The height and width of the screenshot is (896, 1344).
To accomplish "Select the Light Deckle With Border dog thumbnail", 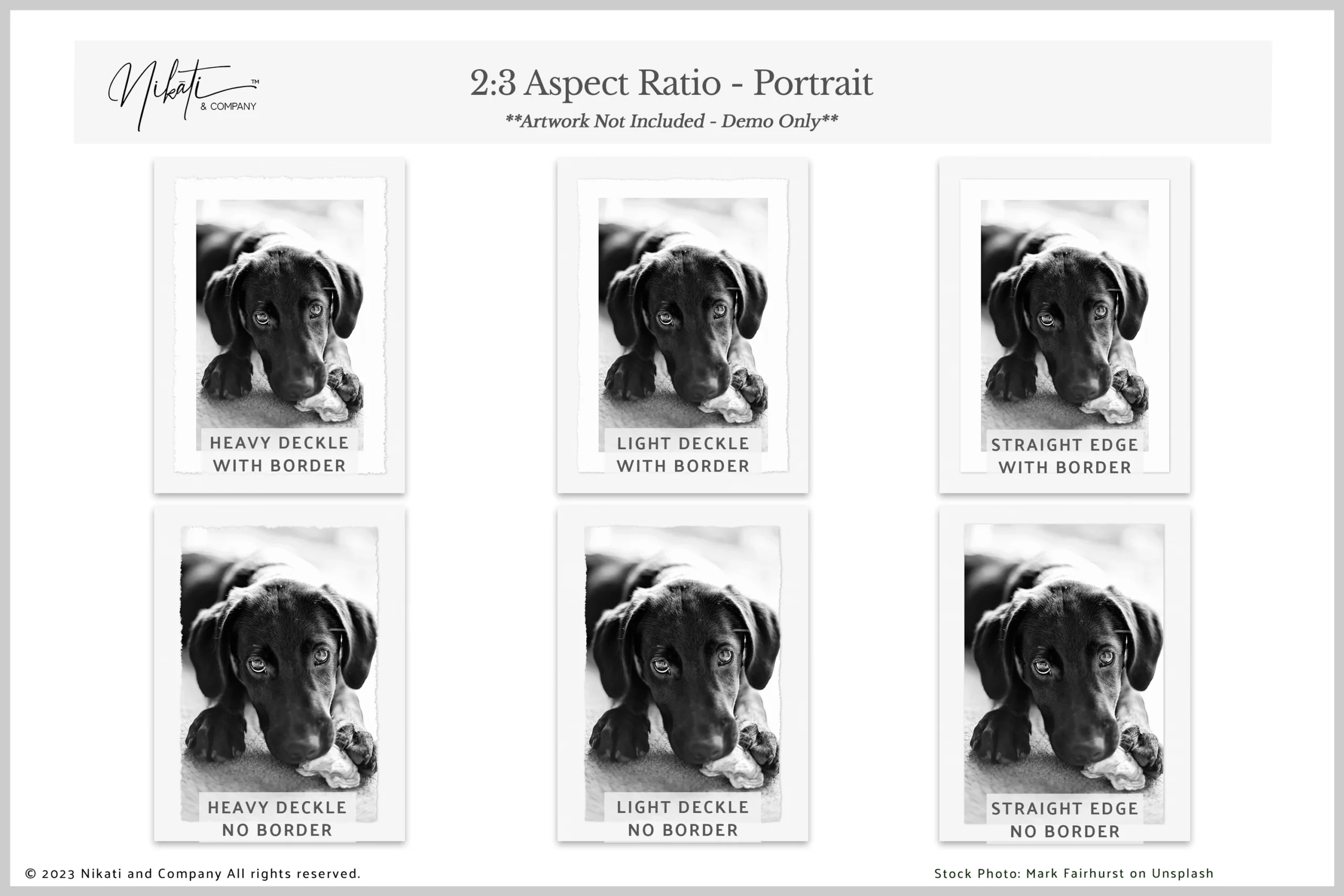I will (683, 325).
